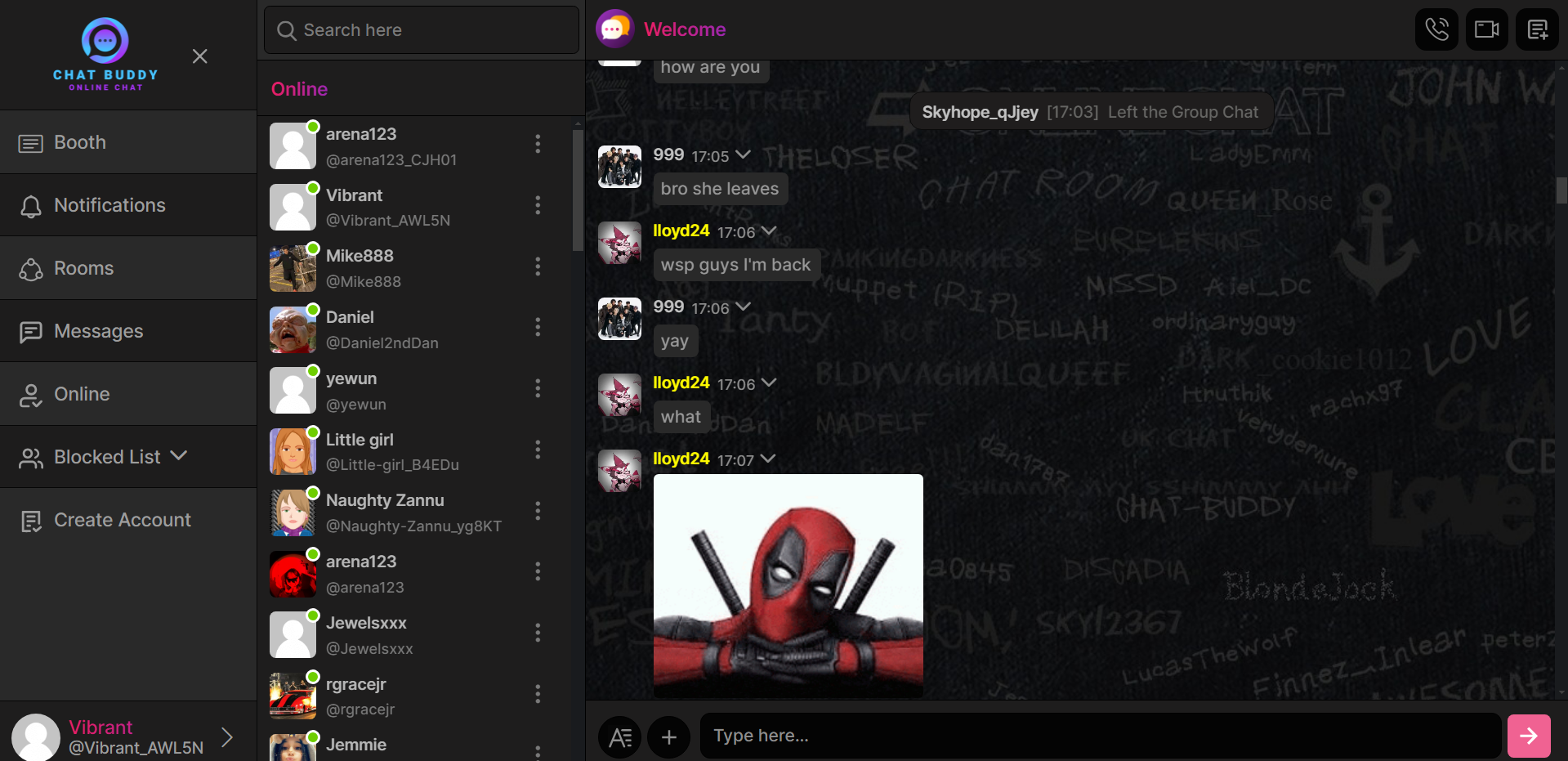This screenshot has height=761, width=1568.
Task: Click the text formatting icon beside input
Action: tap(620, 737)
